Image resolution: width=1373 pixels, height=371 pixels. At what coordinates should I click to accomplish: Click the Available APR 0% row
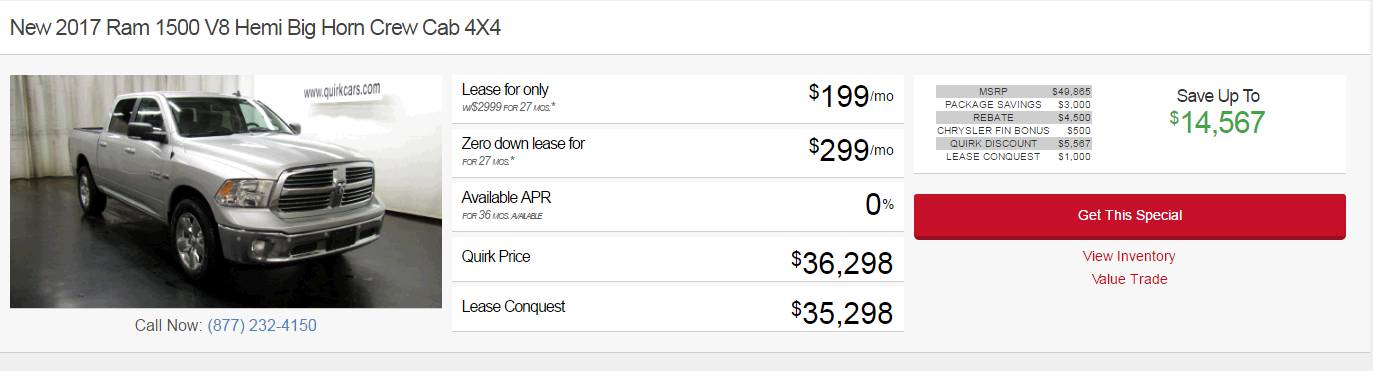click(x=678, y=205)
